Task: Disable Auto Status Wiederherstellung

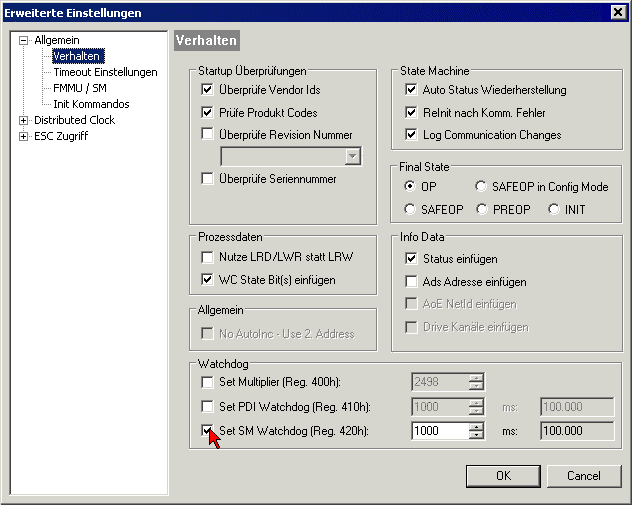Action: coord(412,90)
